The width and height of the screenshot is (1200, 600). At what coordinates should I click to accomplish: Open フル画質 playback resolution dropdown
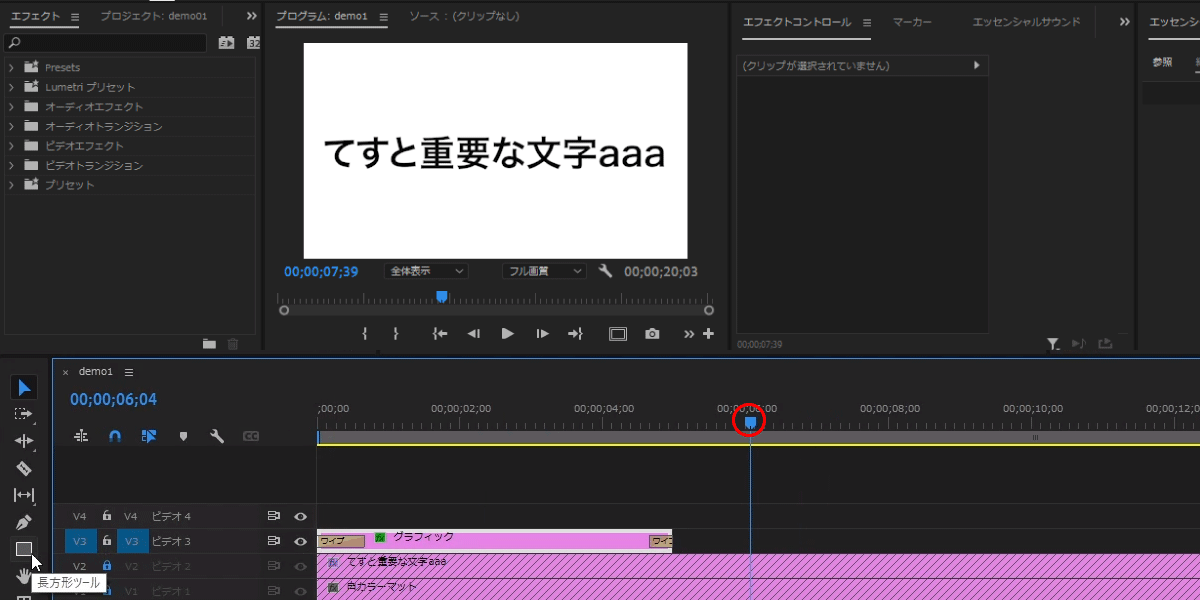544,271
